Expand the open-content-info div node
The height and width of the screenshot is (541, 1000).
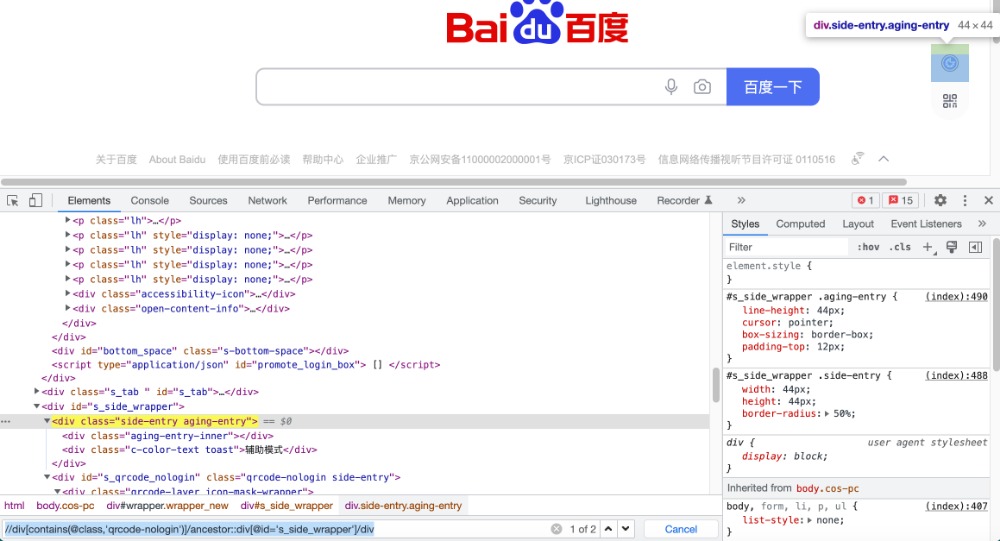coord(68,308)
